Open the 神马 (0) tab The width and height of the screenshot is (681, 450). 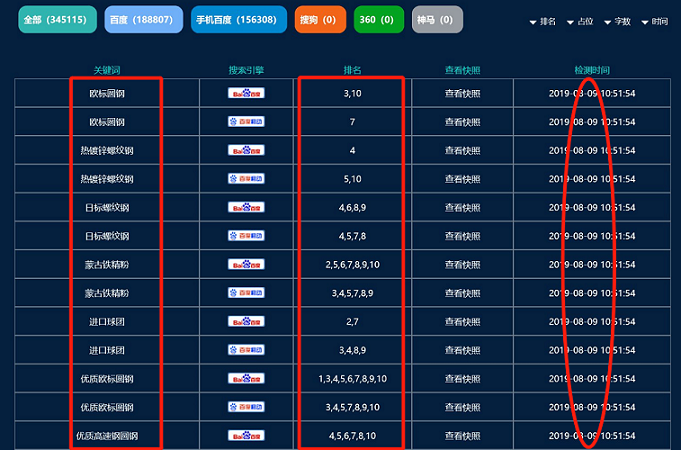click(x=437, y=20)
